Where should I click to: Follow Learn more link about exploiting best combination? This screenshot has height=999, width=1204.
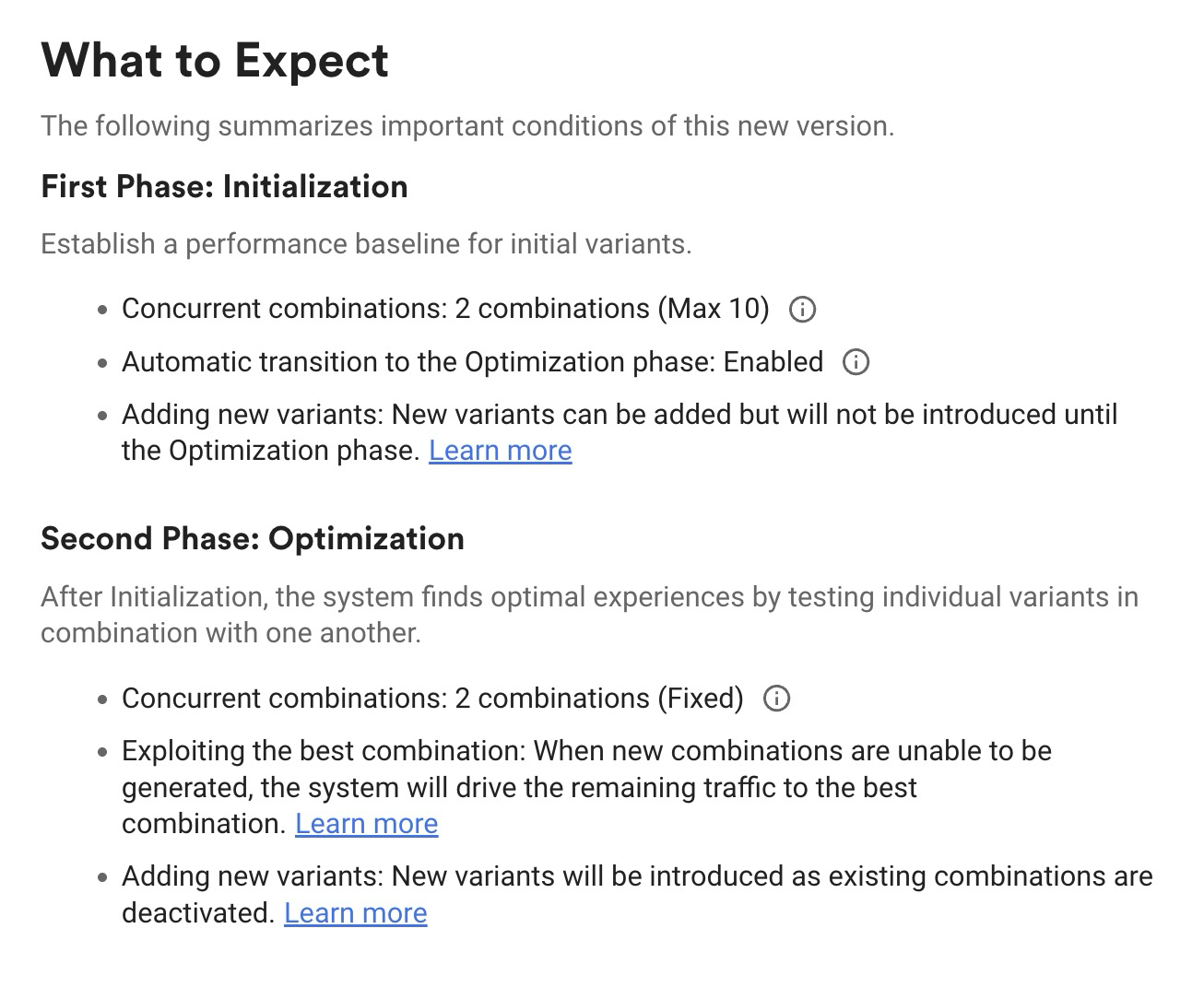pyautogui.click(x=367, y=824)
